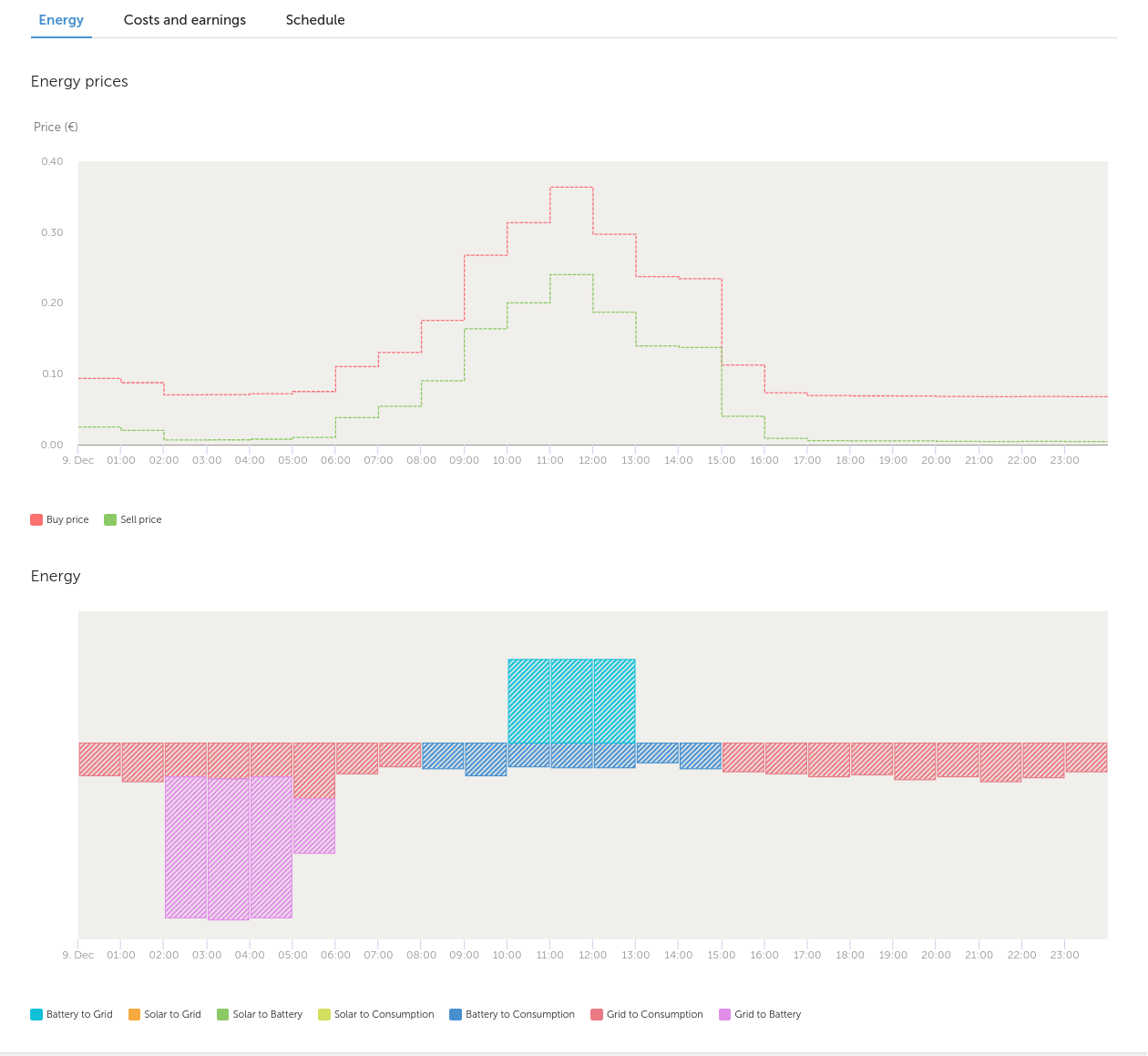Click the blue Battery to Consumption bar at 09:00

[486, 759]
